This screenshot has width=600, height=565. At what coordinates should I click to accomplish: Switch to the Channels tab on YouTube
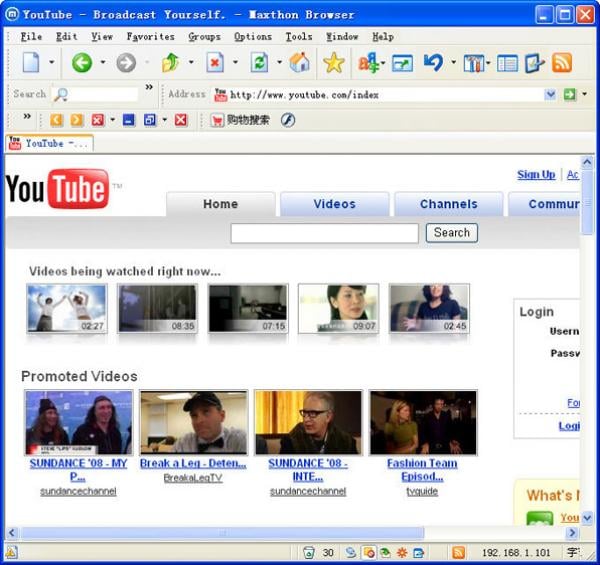448,204
